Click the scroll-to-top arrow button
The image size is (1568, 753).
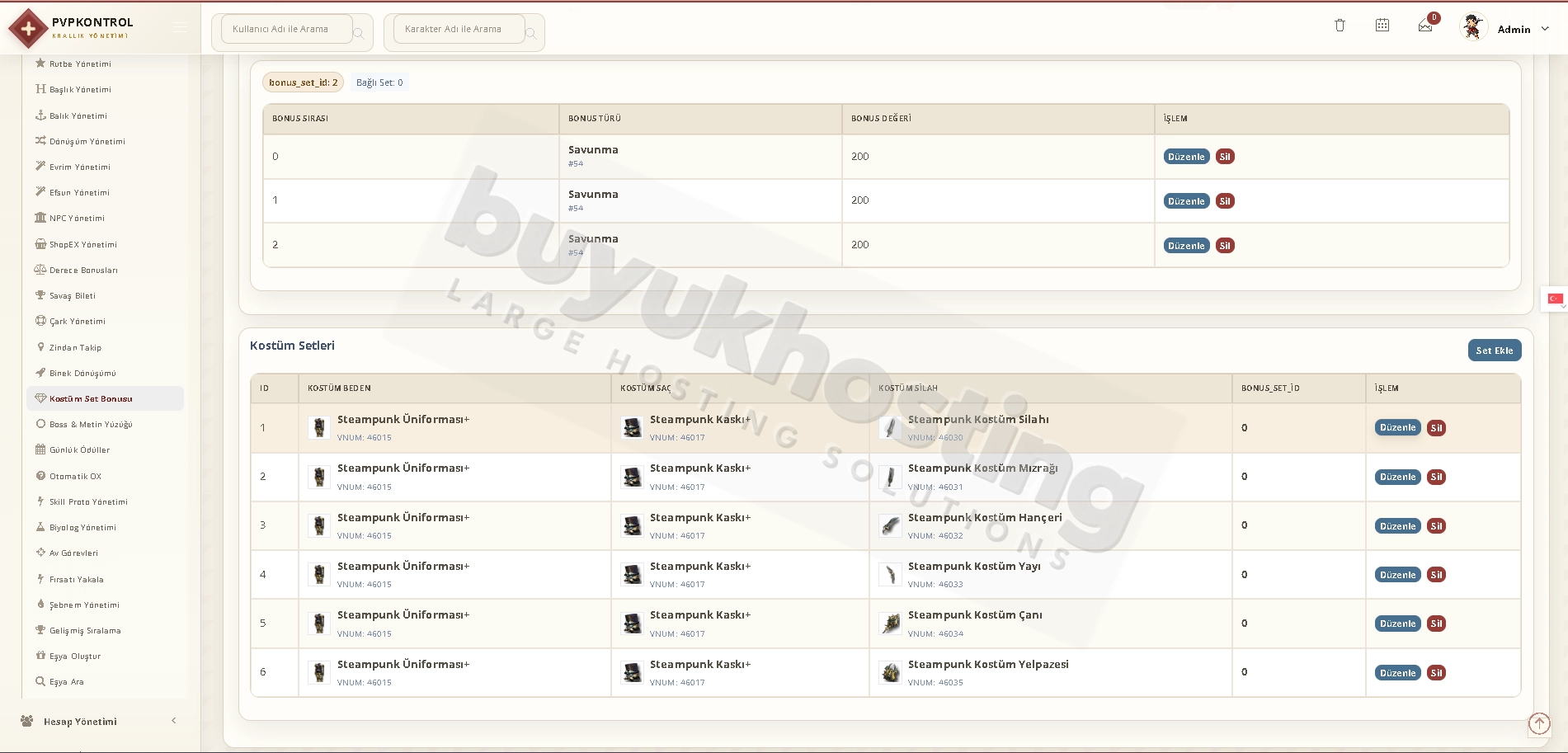pos(1539,723)
